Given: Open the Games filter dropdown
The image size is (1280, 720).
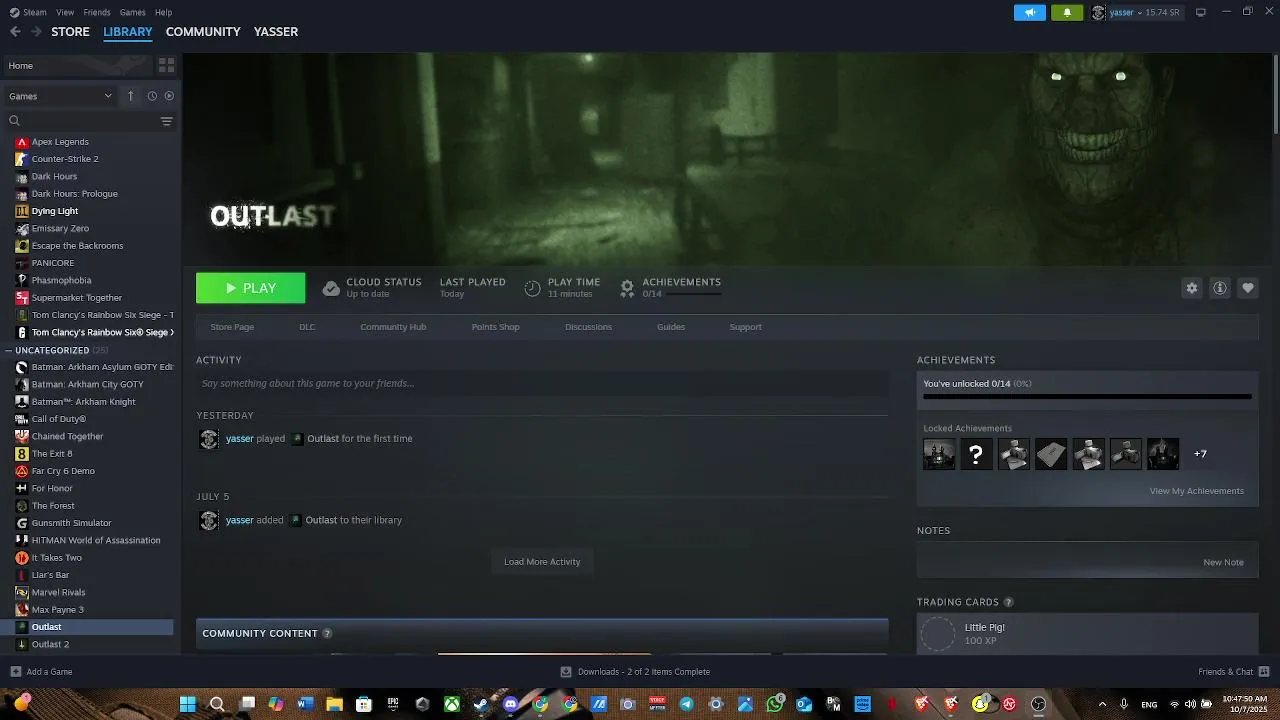Looking at the screenshot, I should tap(62, 96).
